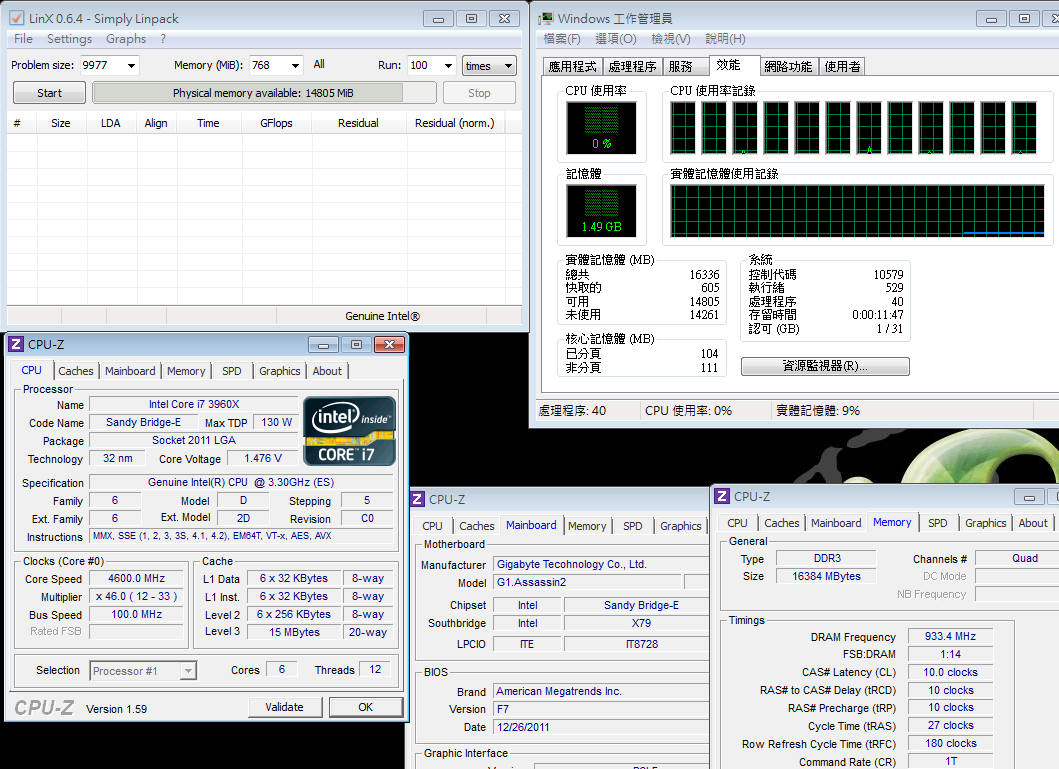Switch to the 應用程式 tab in Task Manager
The height and width of the screenshot is (769, 1059).
point(572,66)
